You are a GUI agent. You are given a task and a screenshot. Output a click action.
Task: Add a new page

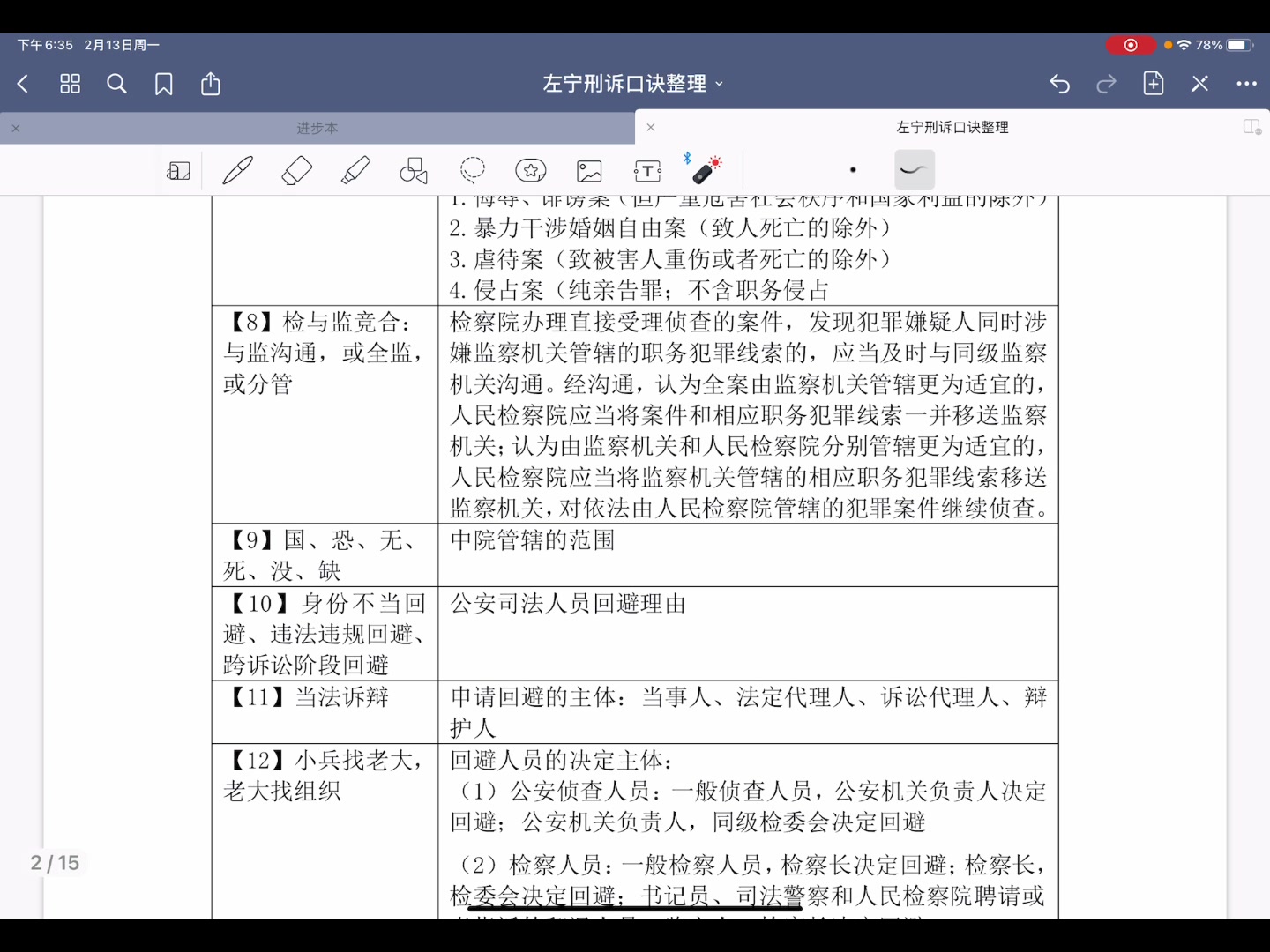click(x=1154, y=84)
